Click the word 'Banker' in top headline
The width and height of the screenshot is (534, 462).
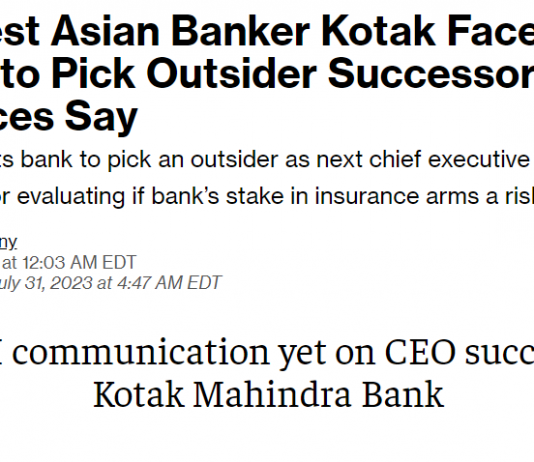pos(240,31)
